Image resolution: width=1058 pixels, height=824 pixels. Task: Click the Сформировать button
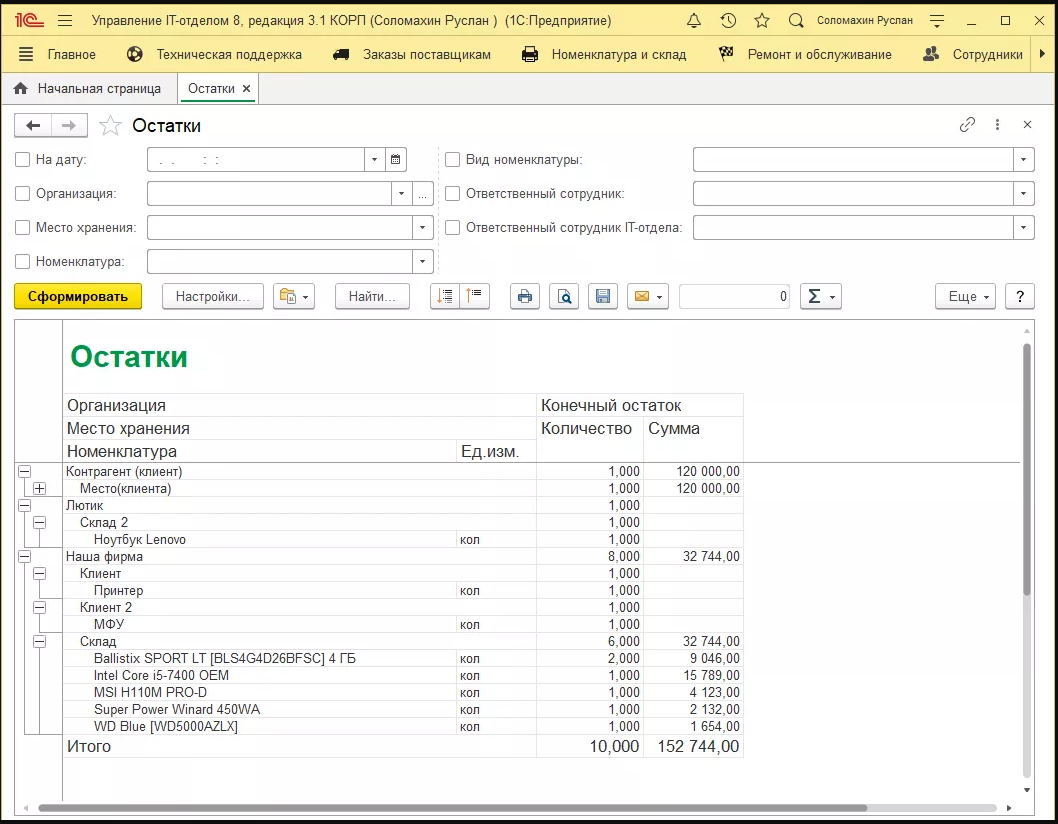(x=78, y=296)
